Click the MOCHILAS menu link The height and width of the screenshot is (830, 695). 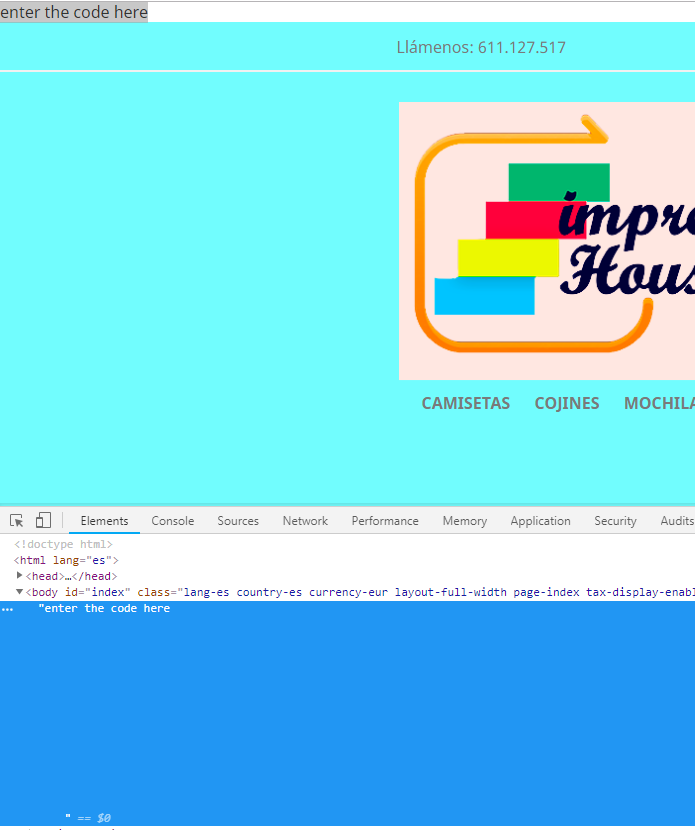pyautogui.click(x=660, y=403)
